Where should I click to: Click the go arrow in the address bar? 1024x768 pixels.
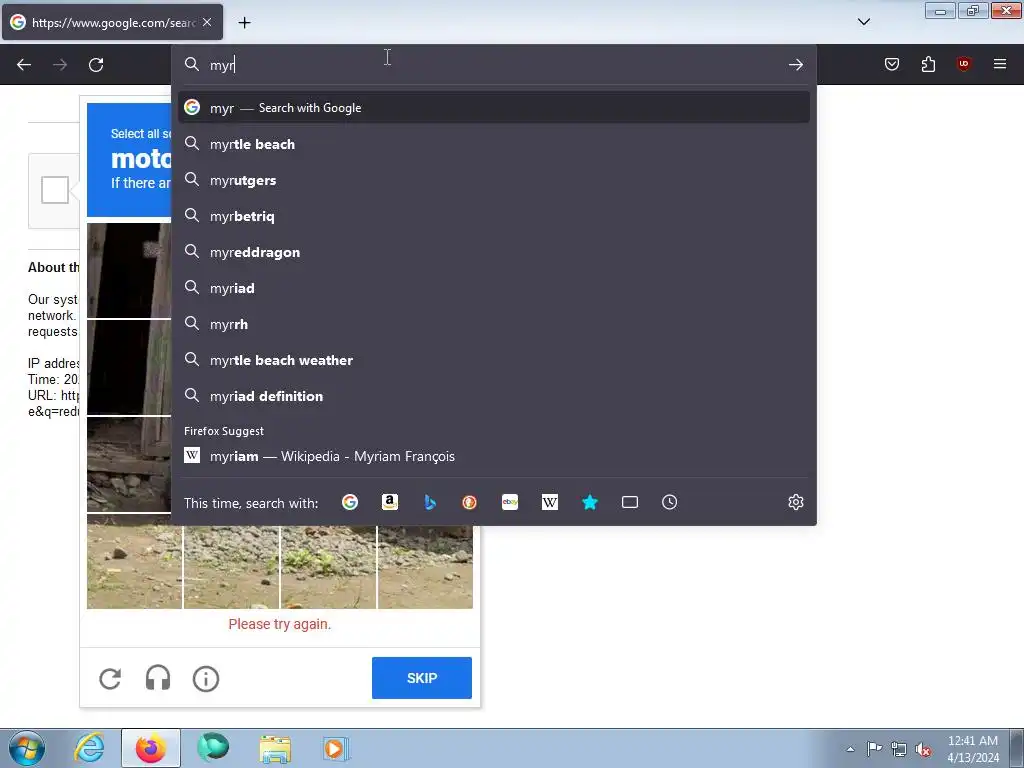coord(795,65)
